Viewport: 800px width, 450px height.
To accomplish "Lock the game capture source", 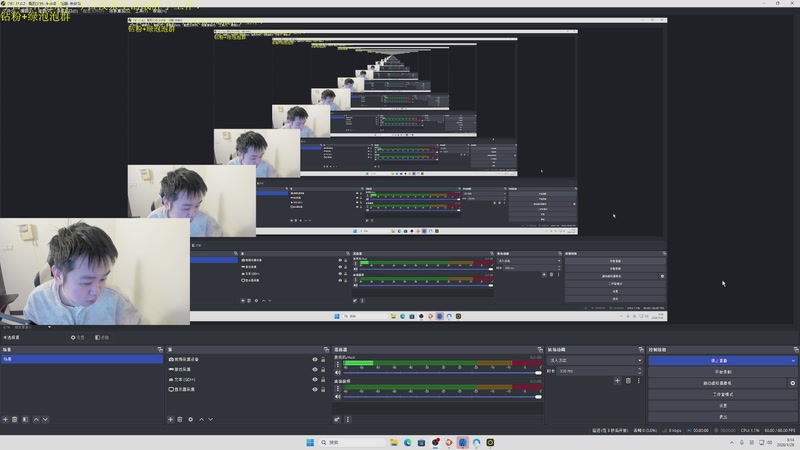I will (x=323, y=369).
